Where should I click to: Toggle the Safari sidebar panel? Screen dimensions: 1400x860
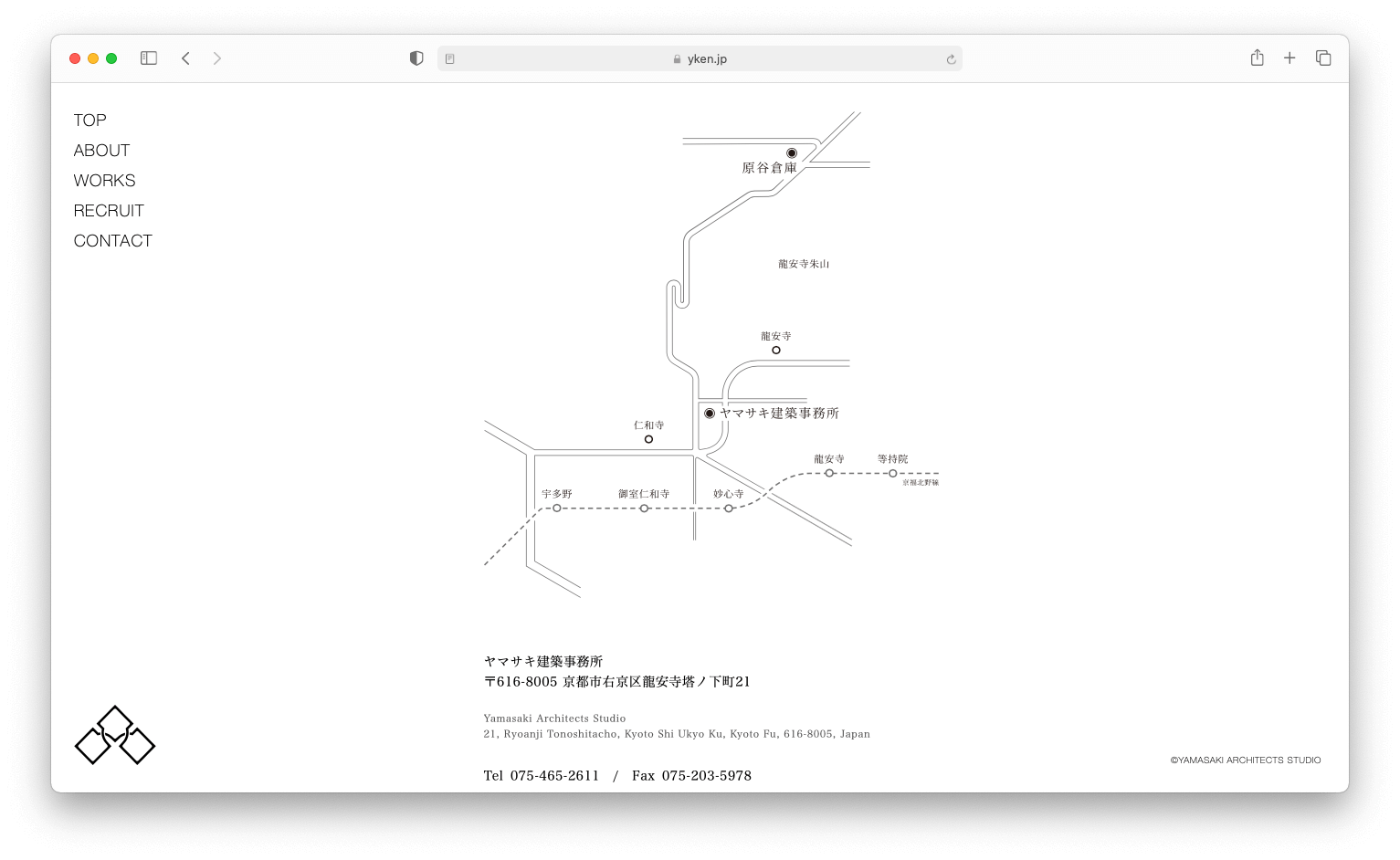point(149,58)
